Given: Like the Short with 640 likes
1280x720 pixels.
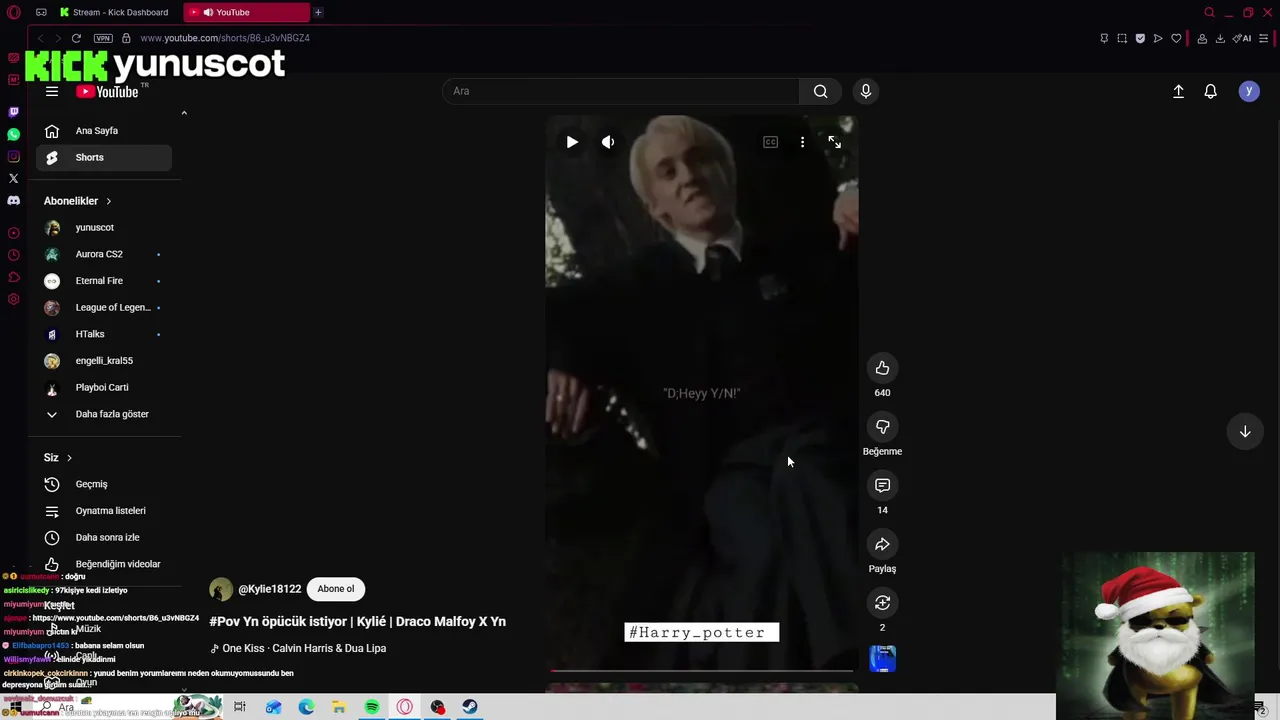Looking at the screenshot, I should point(882,368).
